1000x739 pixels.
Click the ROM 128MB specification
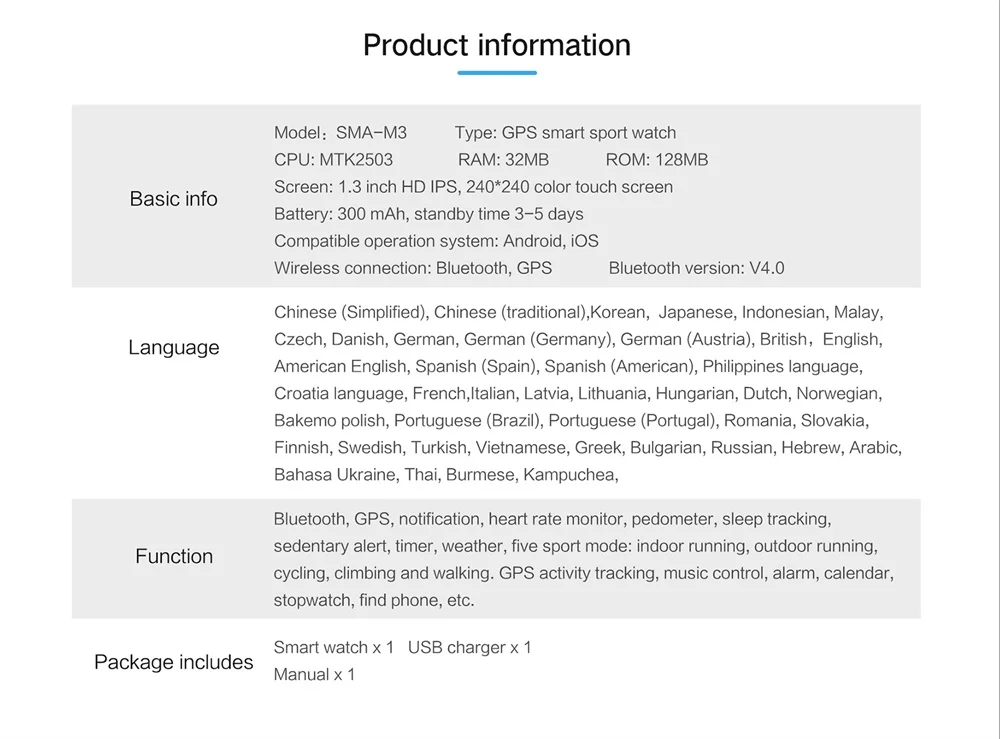pos(656,160)
